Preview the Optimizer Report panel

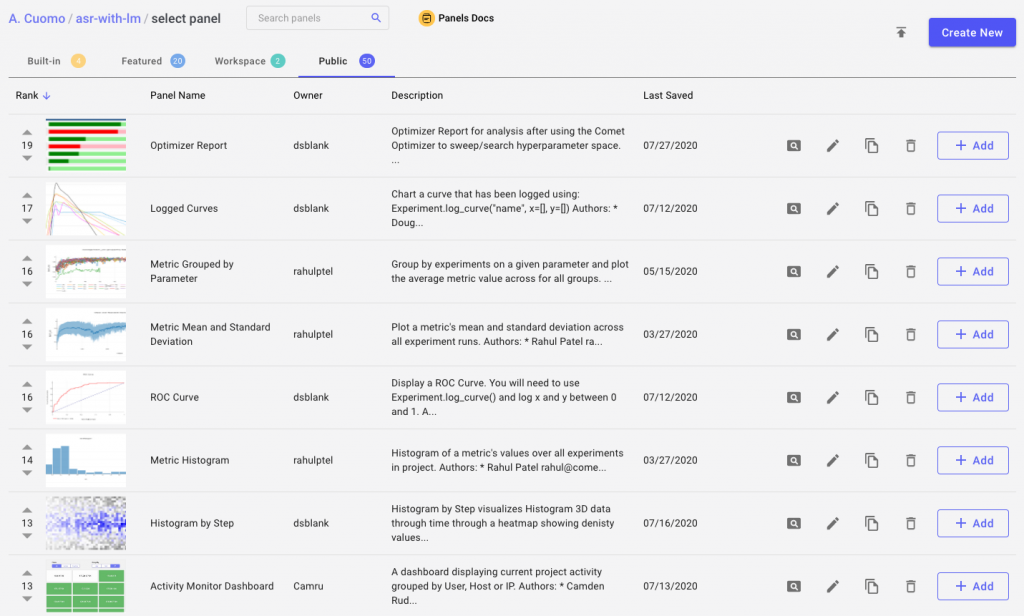click(793, 146)
